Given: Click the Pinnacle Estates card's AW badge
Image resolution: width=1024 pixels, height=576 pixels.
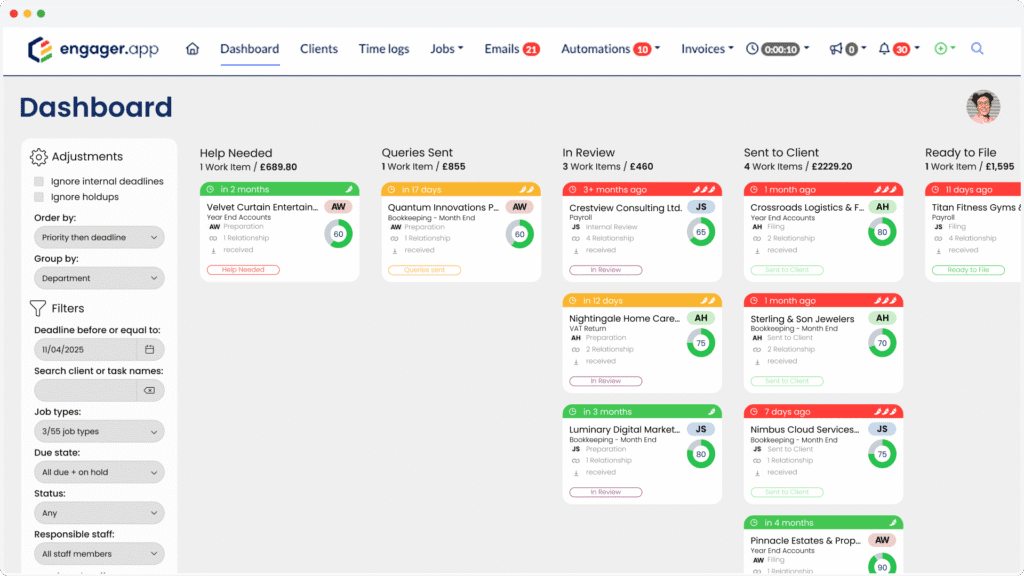Looking at the screenshot, I should [x=882, y=540].
